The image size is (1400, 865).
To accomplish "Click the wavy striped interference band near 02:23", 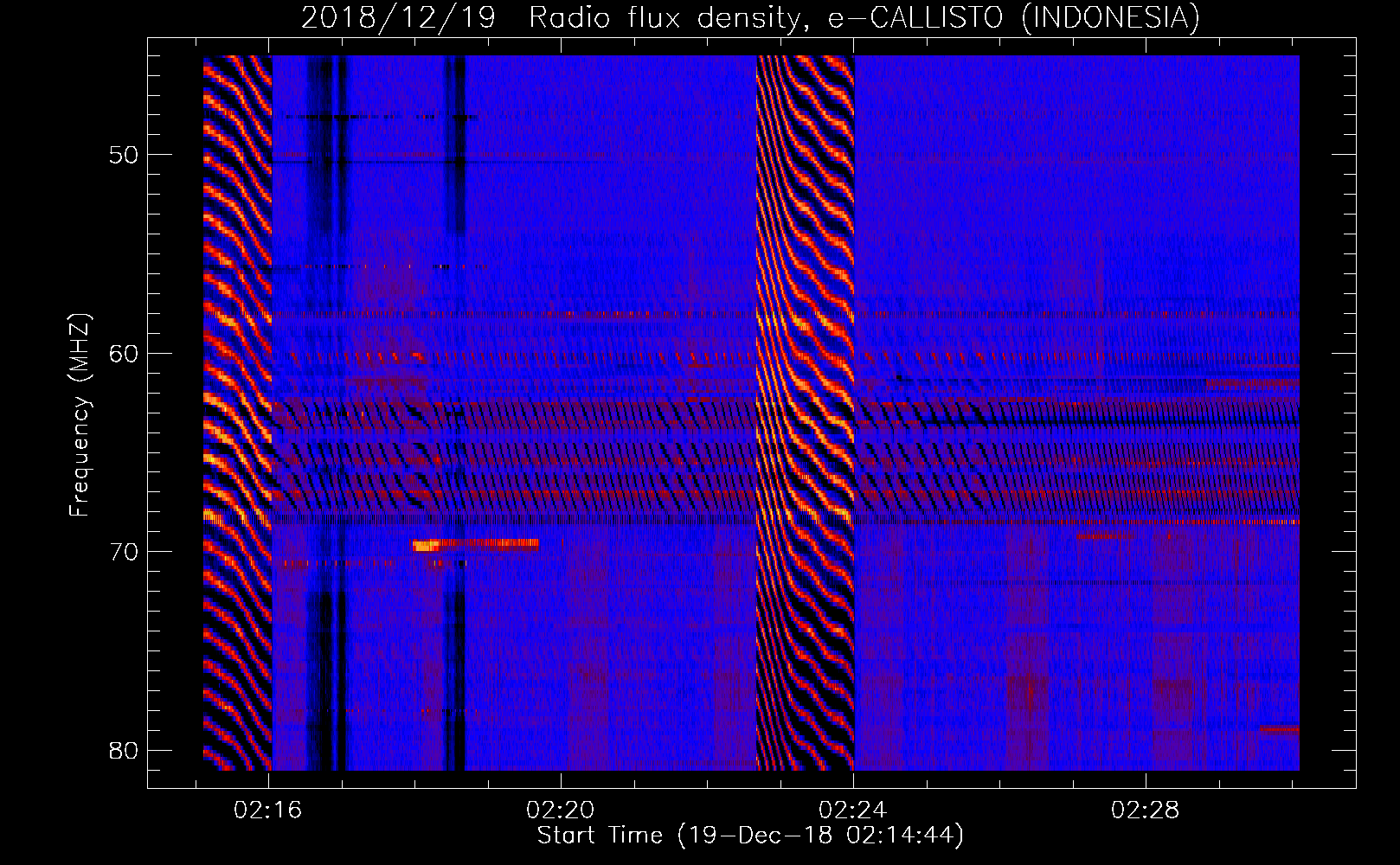I will click(805, 413).
